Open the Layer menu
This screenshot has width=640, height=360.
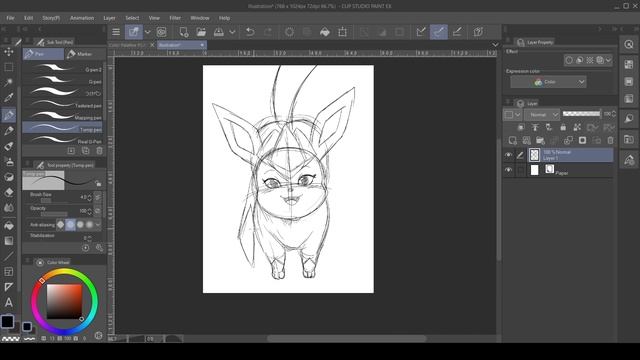click(109, 18)
